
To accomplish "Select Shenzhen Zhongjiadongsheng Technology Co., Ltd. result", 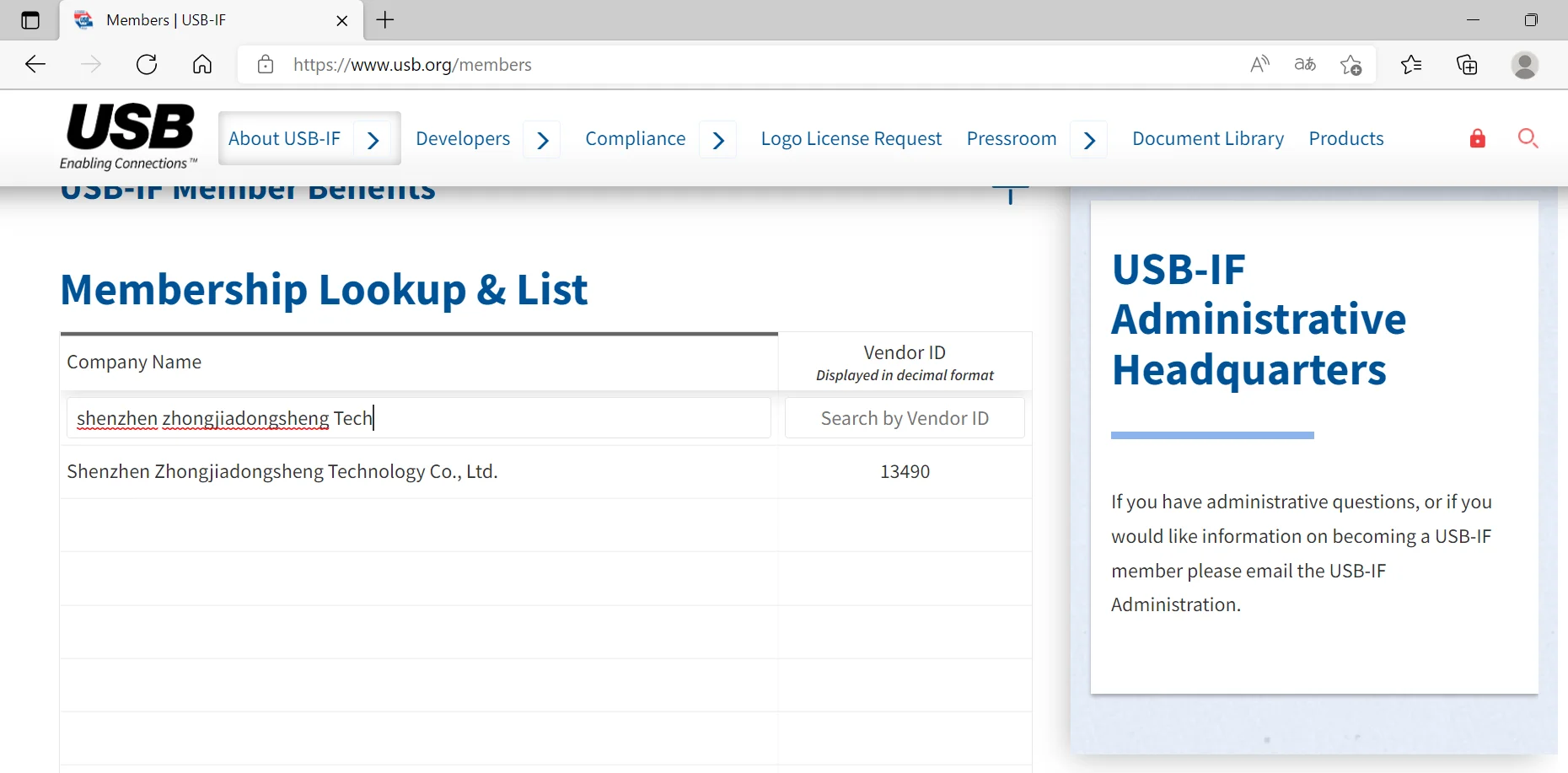I will 282,471.
